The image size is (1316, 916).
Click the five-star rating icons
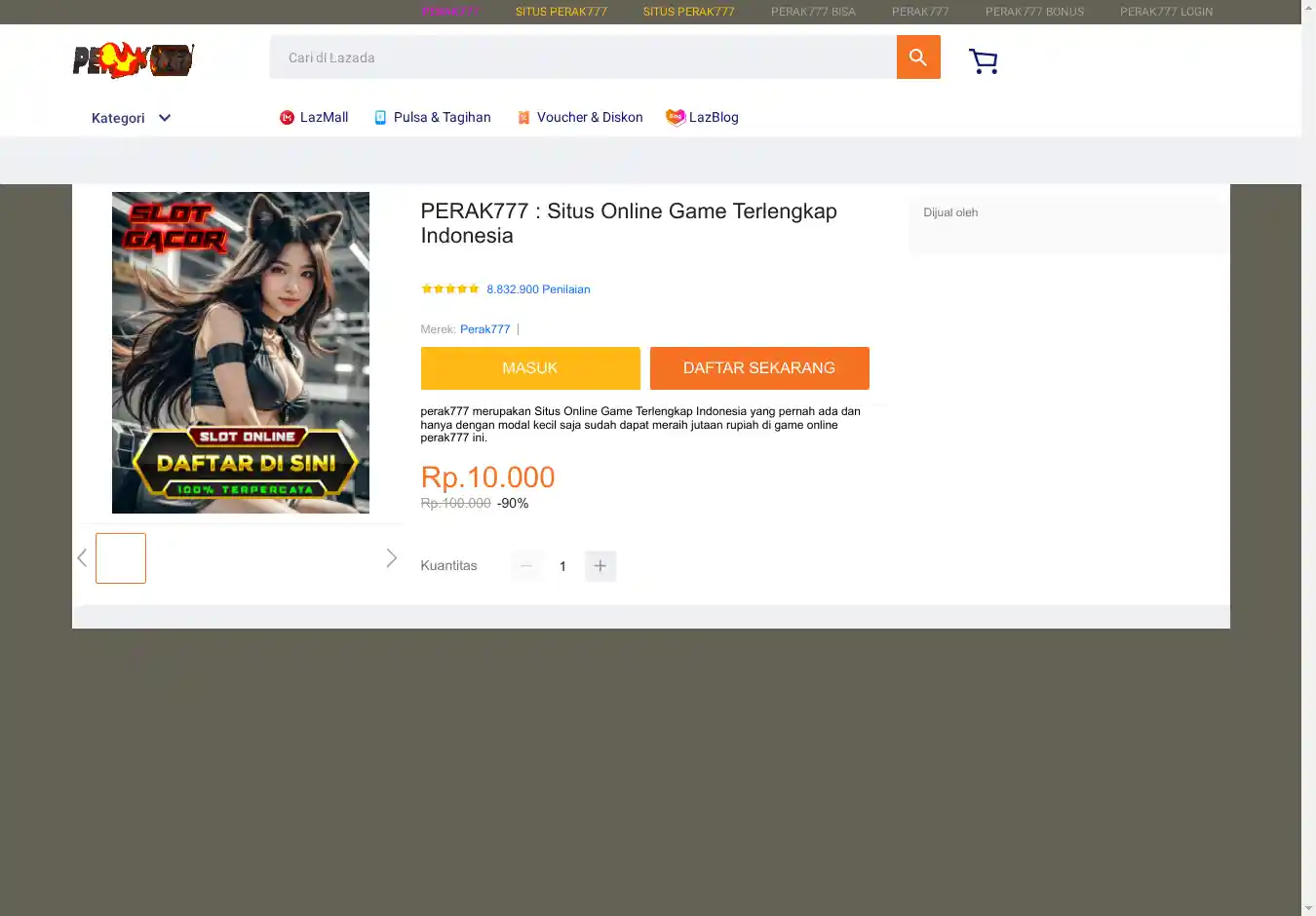449,289
